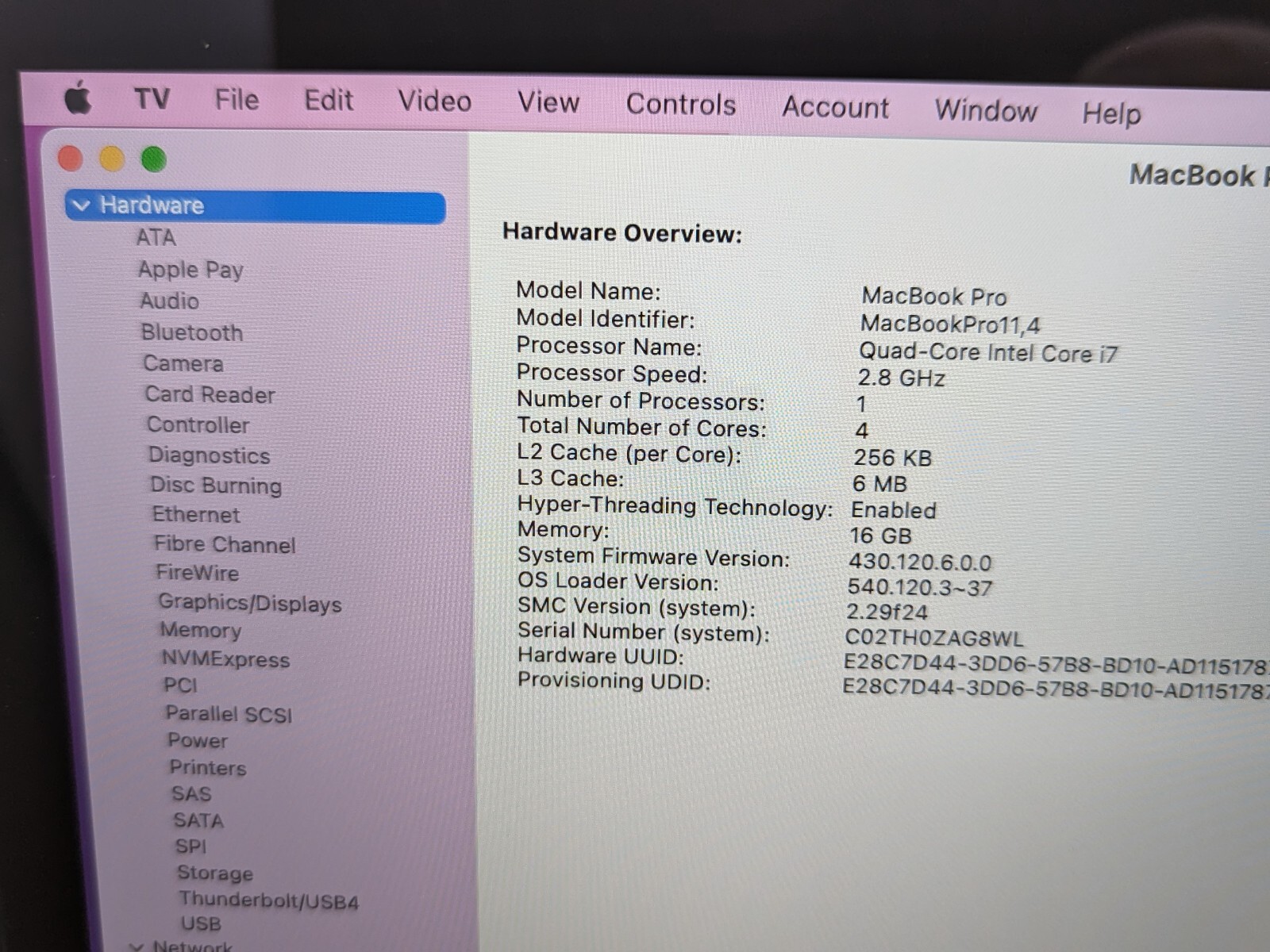
Task: Click OS Loader version 540.120.3~37
Action: pos(920,588)
